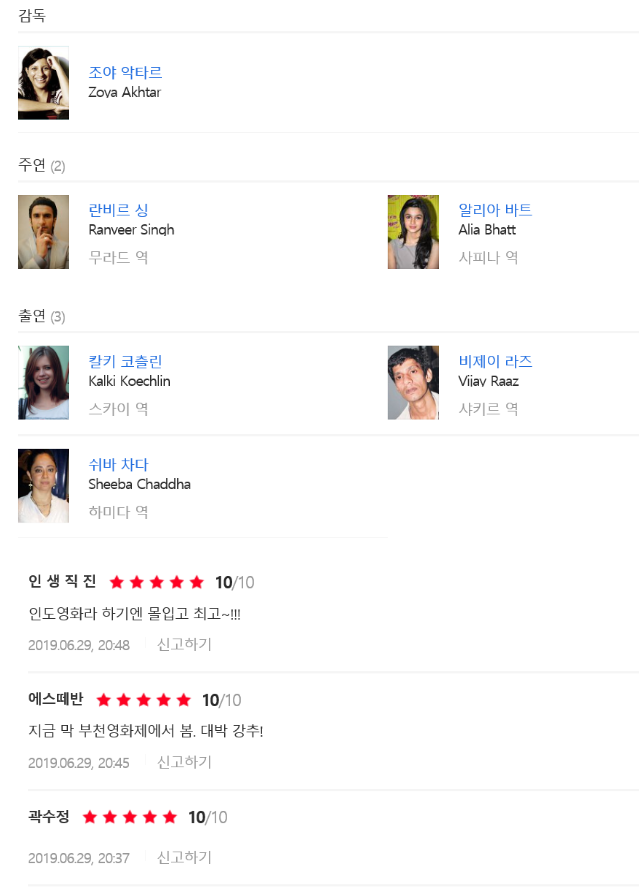Open Ranveer Singh's photo thumbnail

pos(43,232)
